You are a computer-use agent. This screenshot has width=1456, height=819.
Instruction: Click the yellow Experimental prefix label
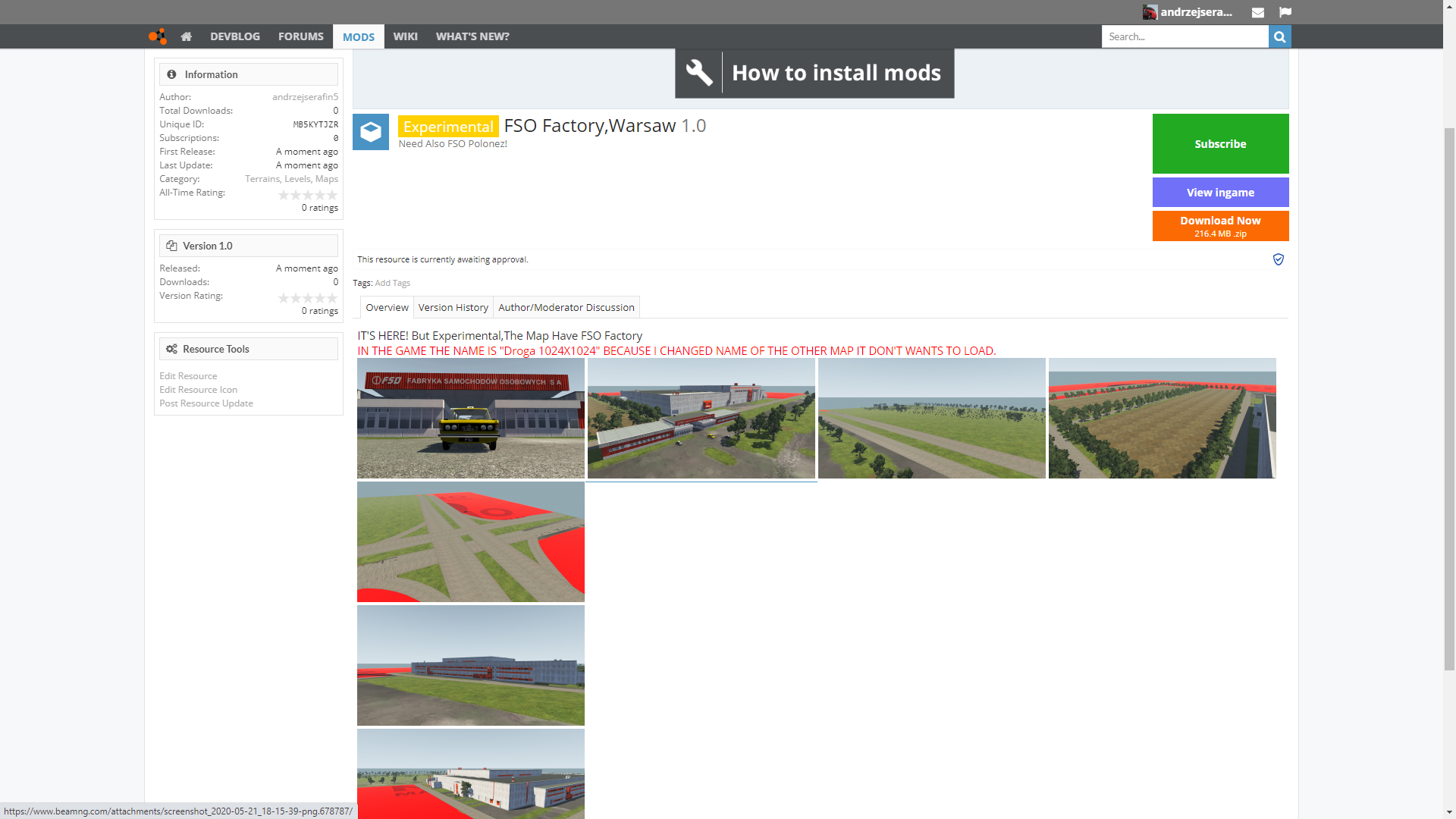coord(448,127)
